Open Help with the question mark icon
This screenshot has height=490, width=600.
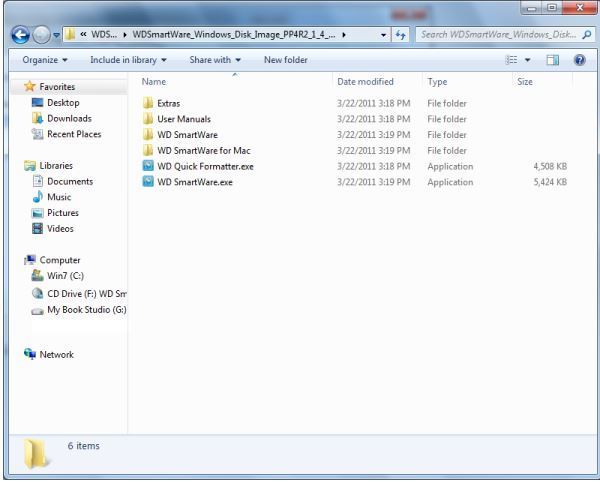[x=579, y=60]
